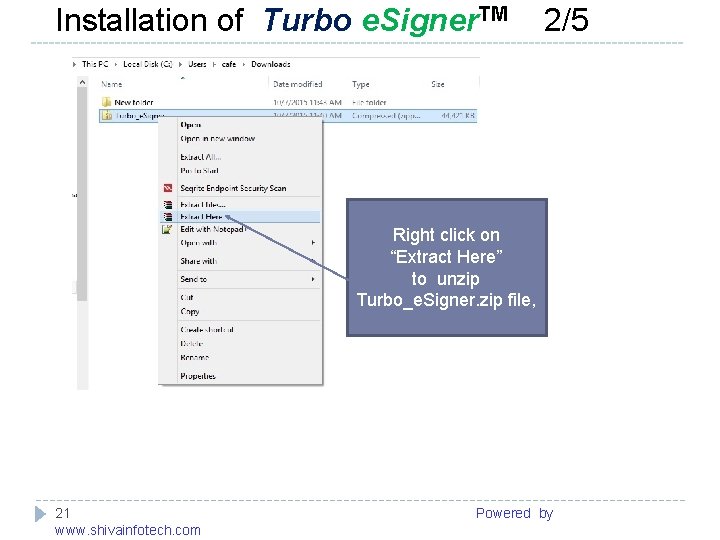Select Pin to Start entry
The width and height of the screenshot is (720, 540).
click(199, 171)
